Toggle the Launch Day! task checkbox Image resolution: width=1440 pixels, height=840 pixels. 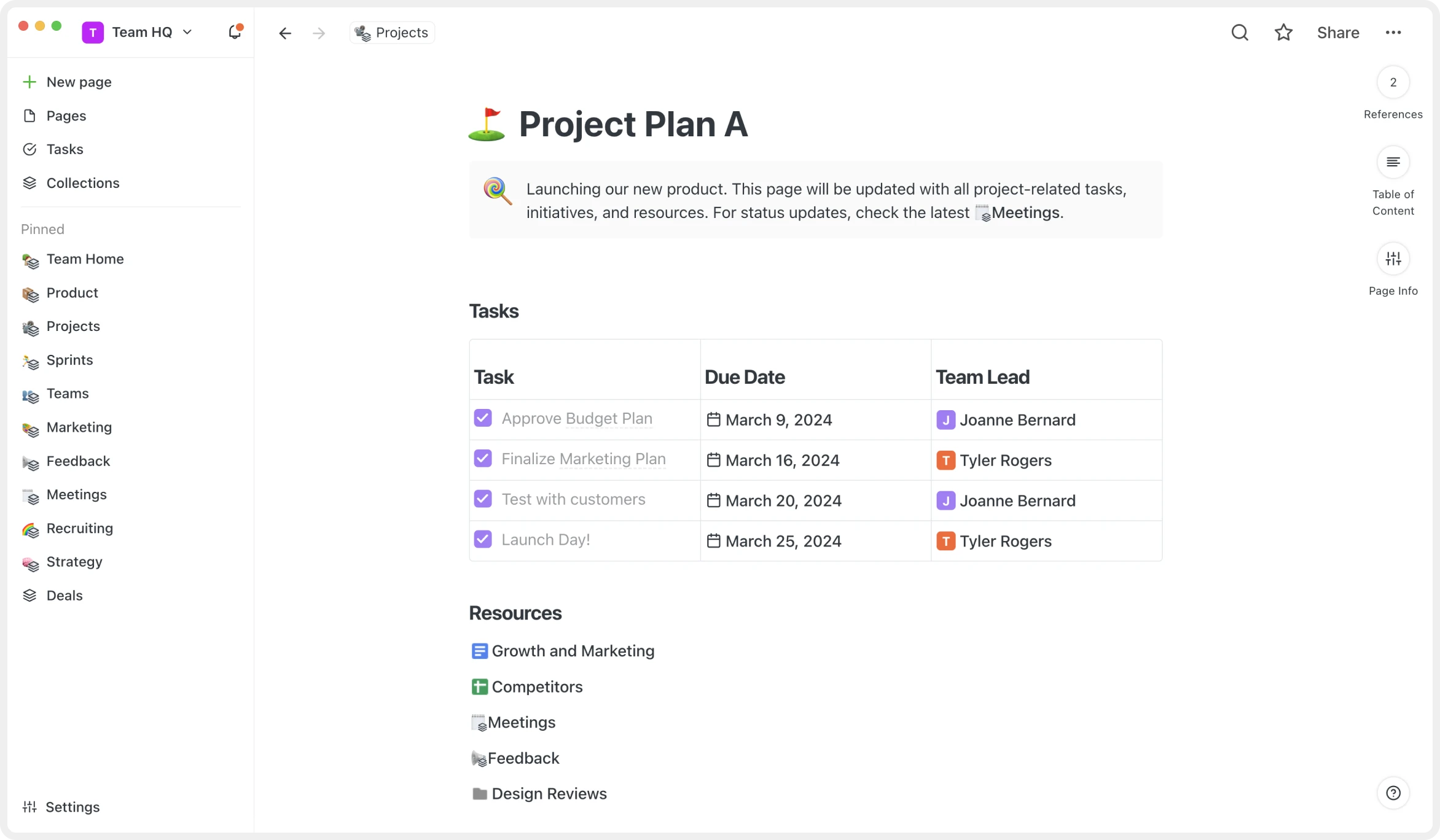pyautogui.click(x=483, y=539)
